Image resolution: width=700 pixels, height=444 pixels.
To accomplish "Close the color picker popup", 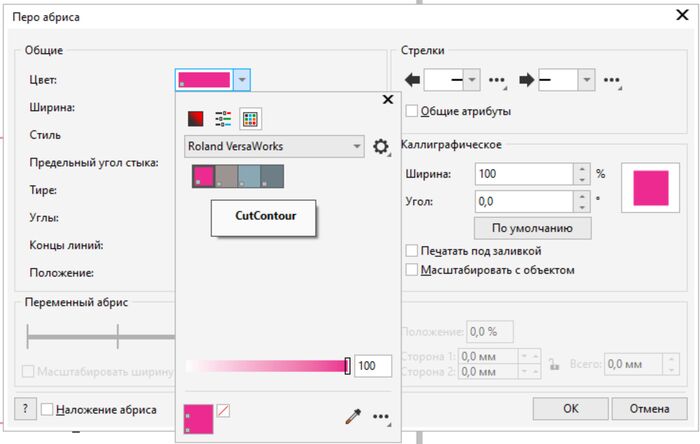I will coord(388,99).
